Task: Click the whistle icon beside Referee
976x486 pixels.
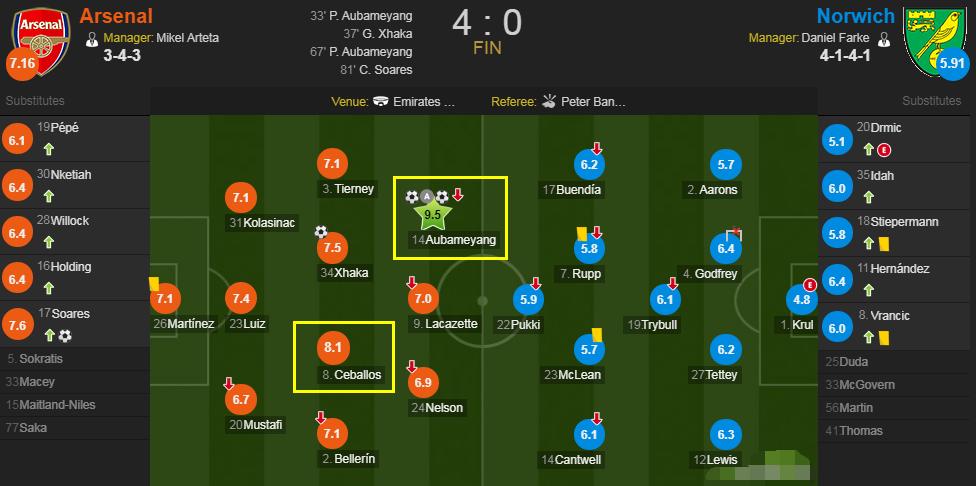Action: click(x=549, y=101)
